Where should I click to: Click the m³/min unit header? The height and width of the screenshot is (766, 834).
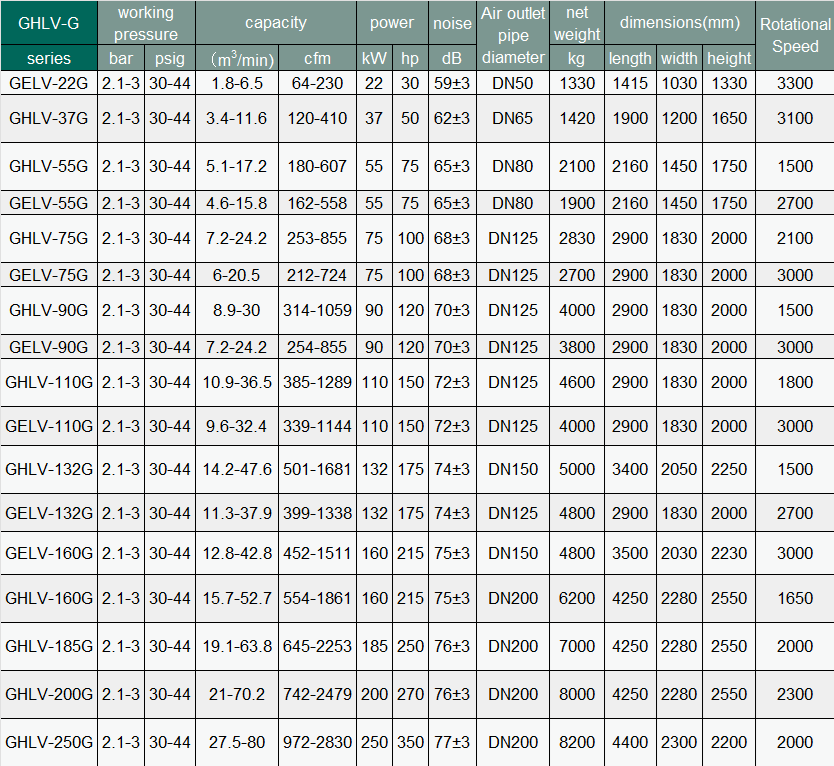click(237, 58)
